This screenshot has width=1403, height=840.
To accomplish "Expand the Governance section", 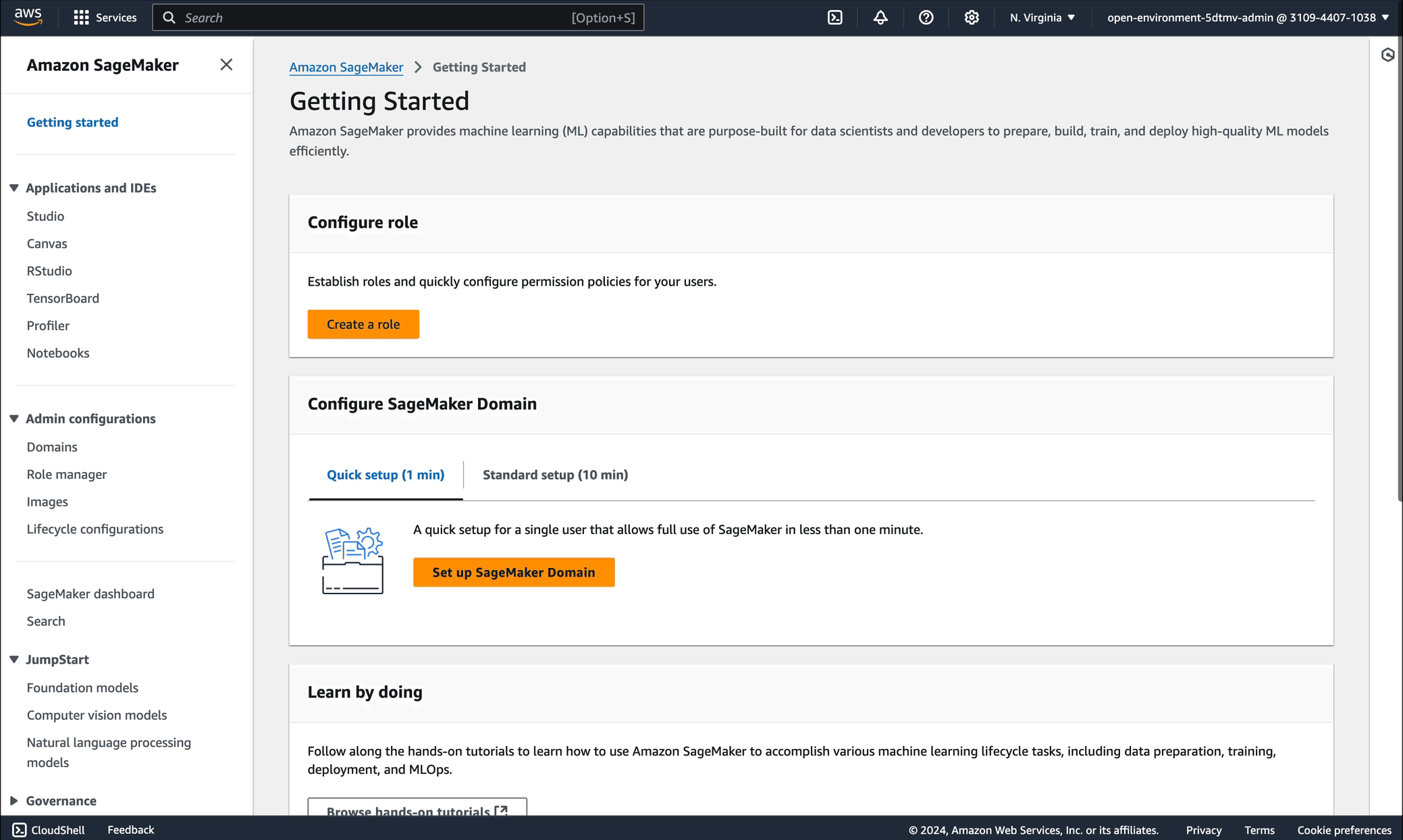I will click(x=14, y=800).
